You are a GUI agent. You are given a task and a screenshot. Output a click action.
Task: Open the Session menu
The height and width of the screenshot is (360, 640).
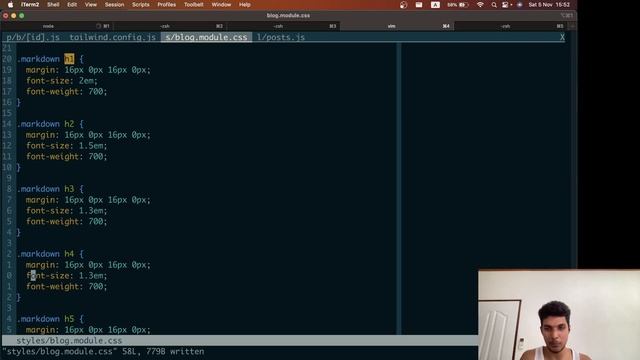114,5
